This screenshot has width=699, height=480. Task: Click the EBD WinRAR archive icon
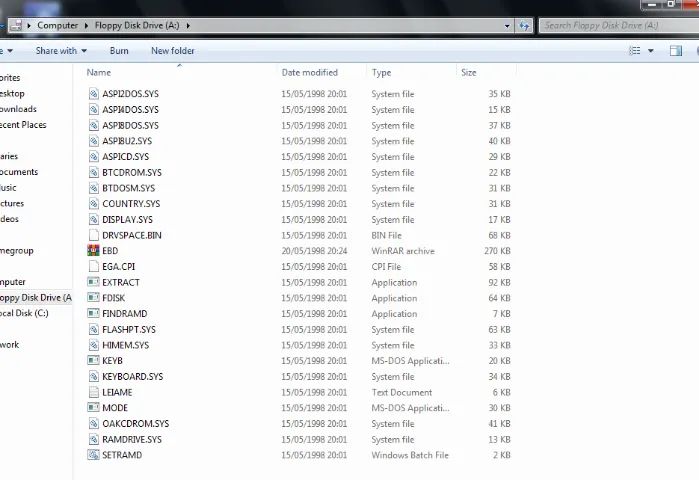coord(93,250)
